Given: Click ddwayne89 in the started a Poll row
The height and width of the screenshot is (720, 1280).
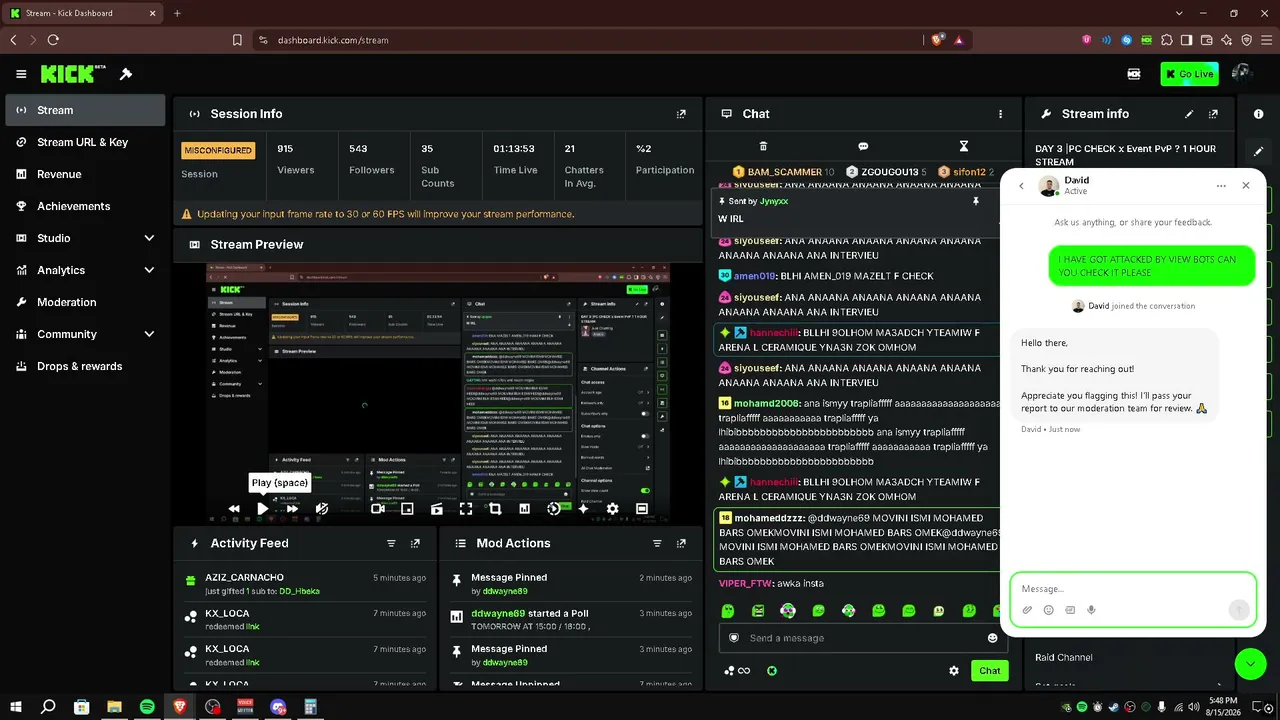Looking at the screenshot, I should click(x=498, y=613).
